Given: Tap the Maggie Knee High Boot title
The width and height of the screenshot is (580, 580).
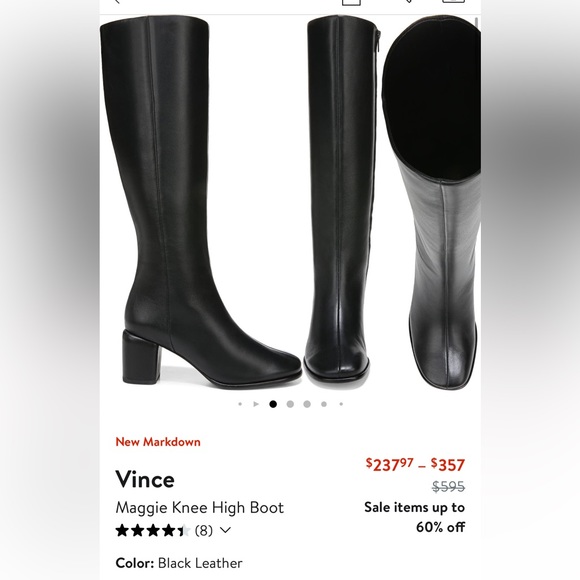Looking at the screenshot, I should click(199, 508).
